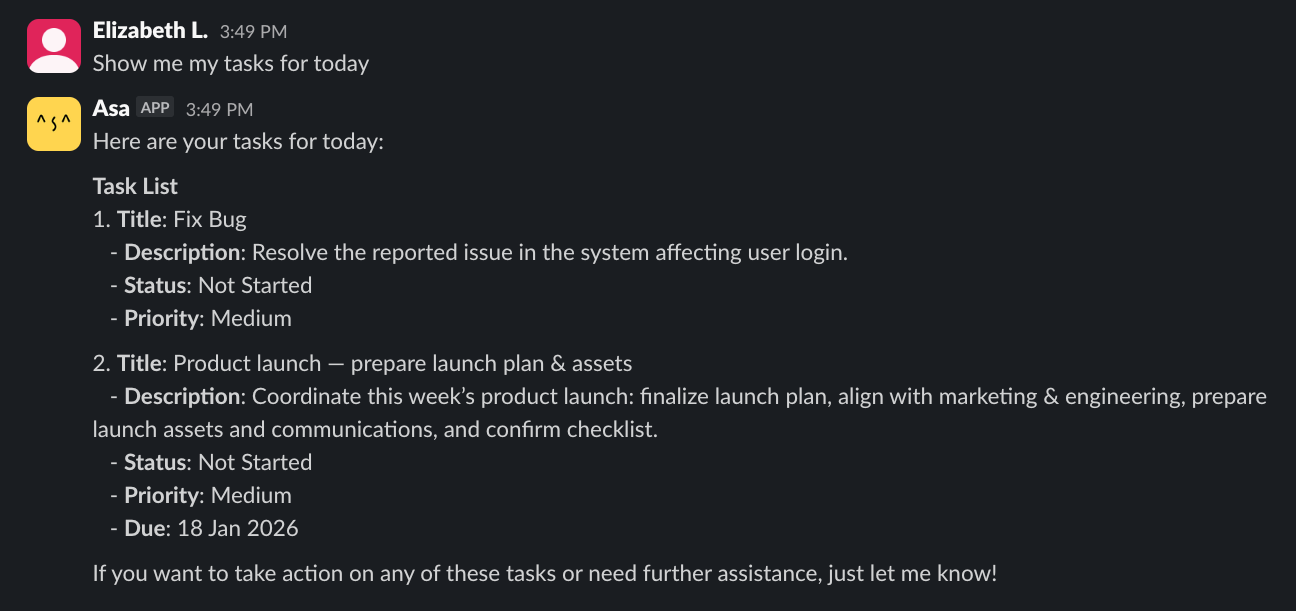Click the smiley-face icon on Asa's avatar
Image resolution: width=1296 pixels, height=611 pixels.
[x=54, y=123]
